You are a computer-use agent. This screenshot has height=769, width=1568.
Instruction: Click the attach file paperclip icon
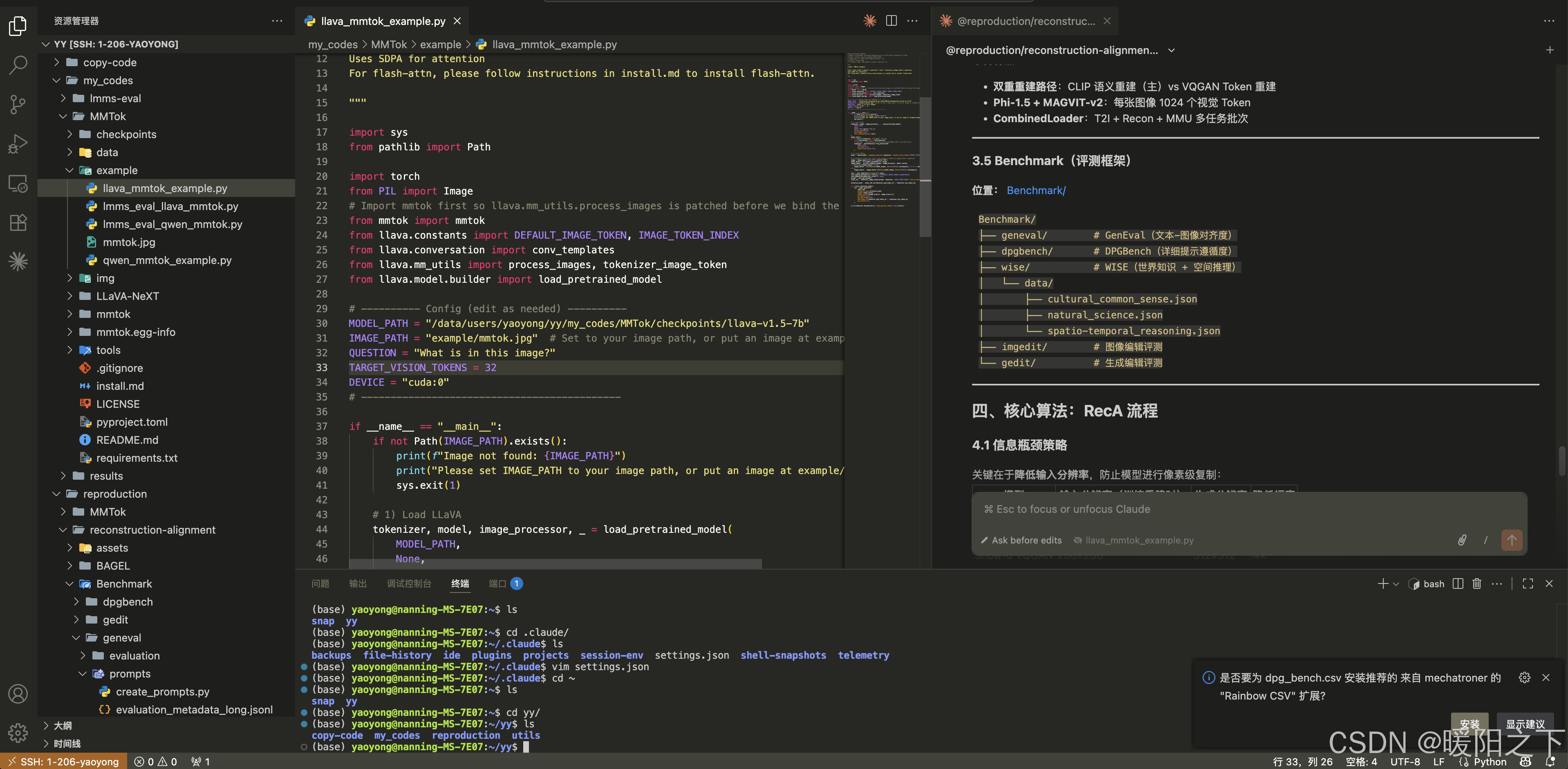(x=1461, y=540)
